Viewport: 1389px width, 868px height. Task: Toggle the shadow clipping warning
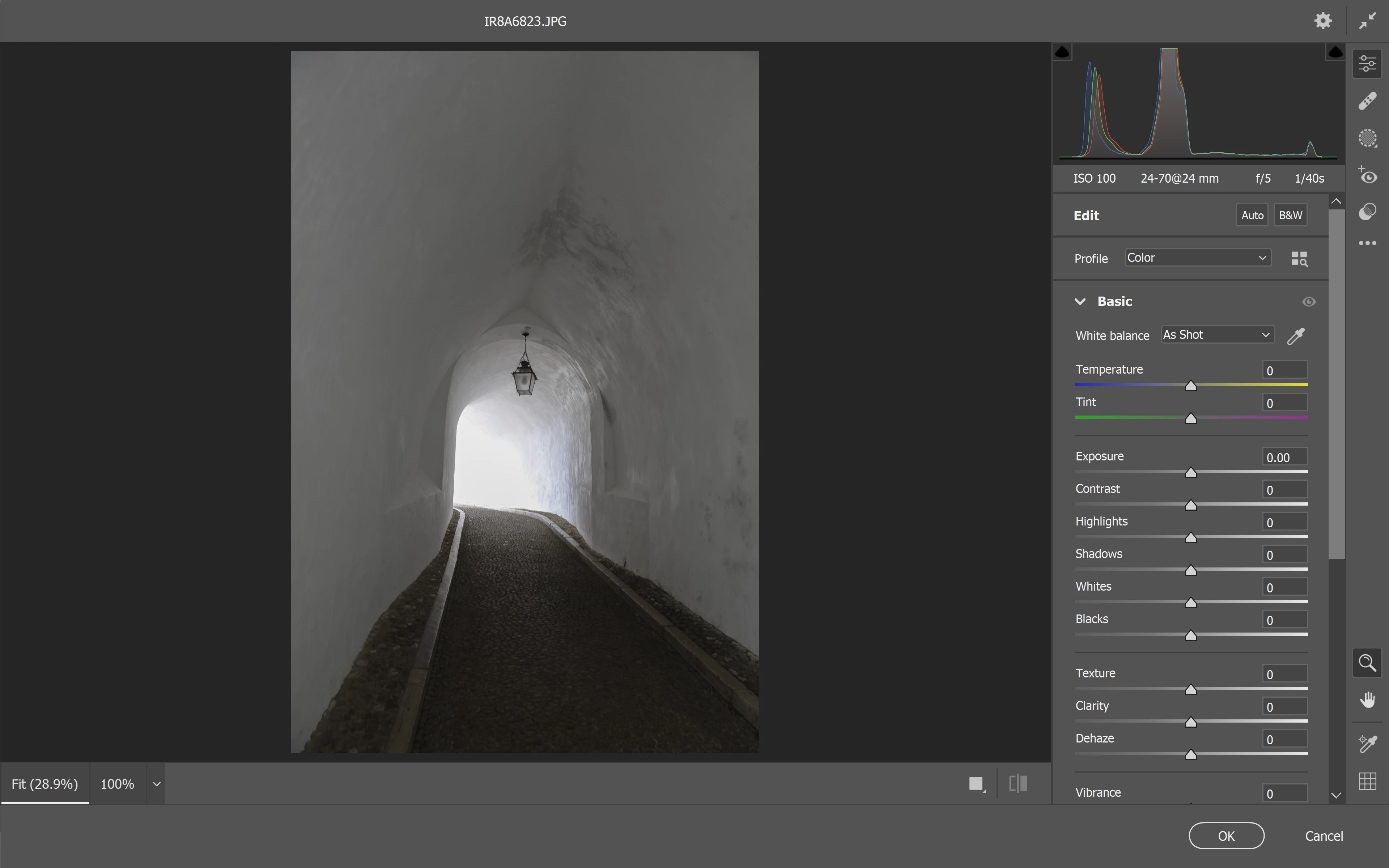pos(1062,52)
